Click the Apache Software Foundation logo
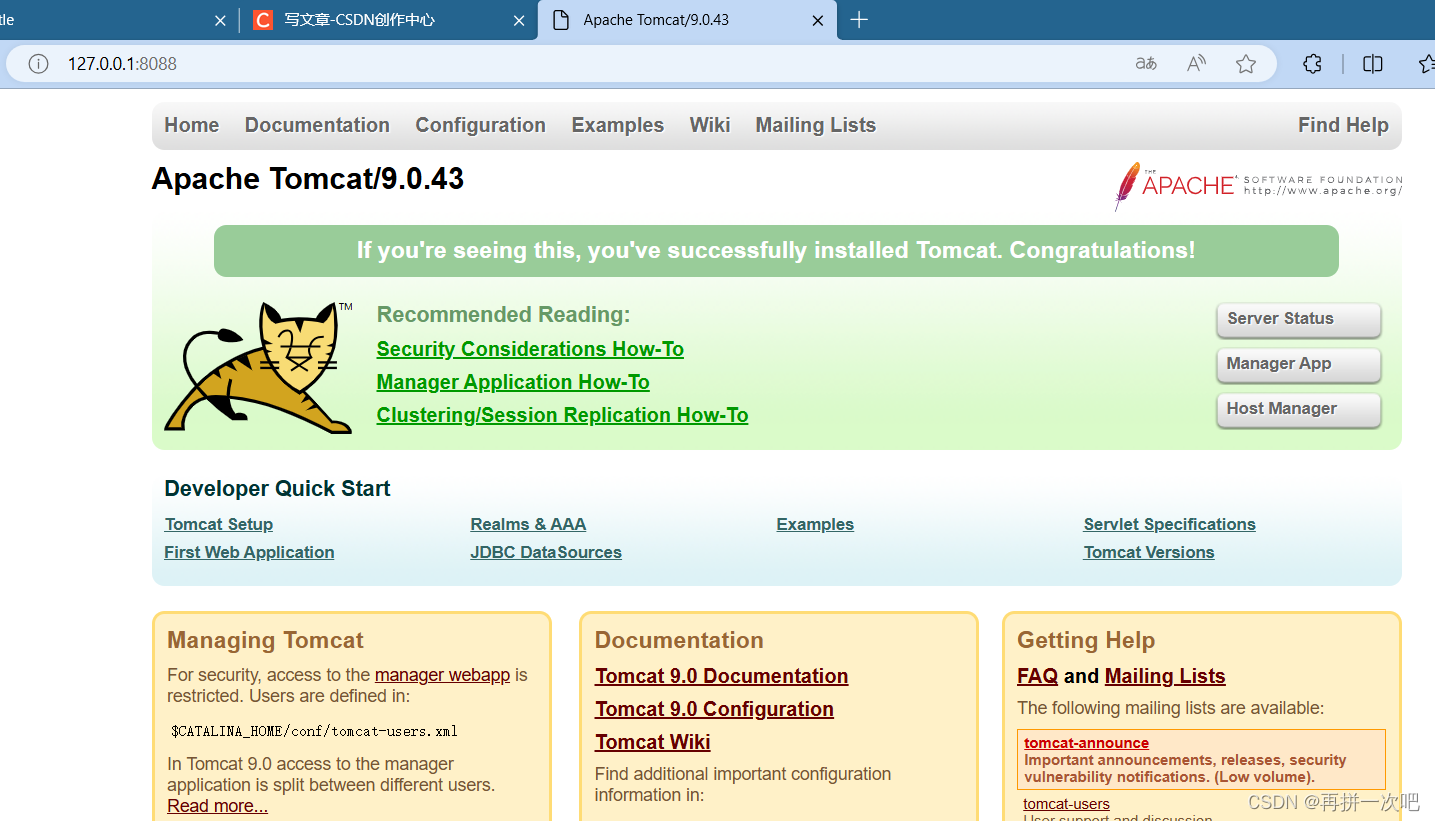The width and height of the screenshot is (1435, 821). click(x=1258, y=186)
